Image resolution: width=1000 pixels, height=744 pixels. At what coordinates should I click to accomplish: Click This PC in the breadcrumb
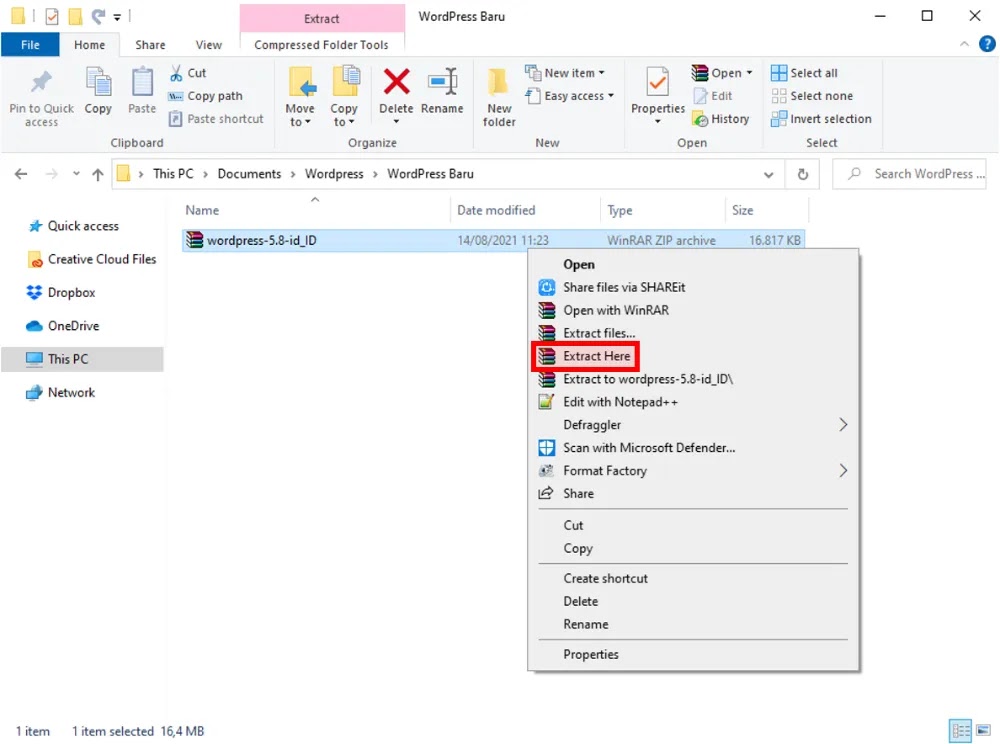pos(173,173)
